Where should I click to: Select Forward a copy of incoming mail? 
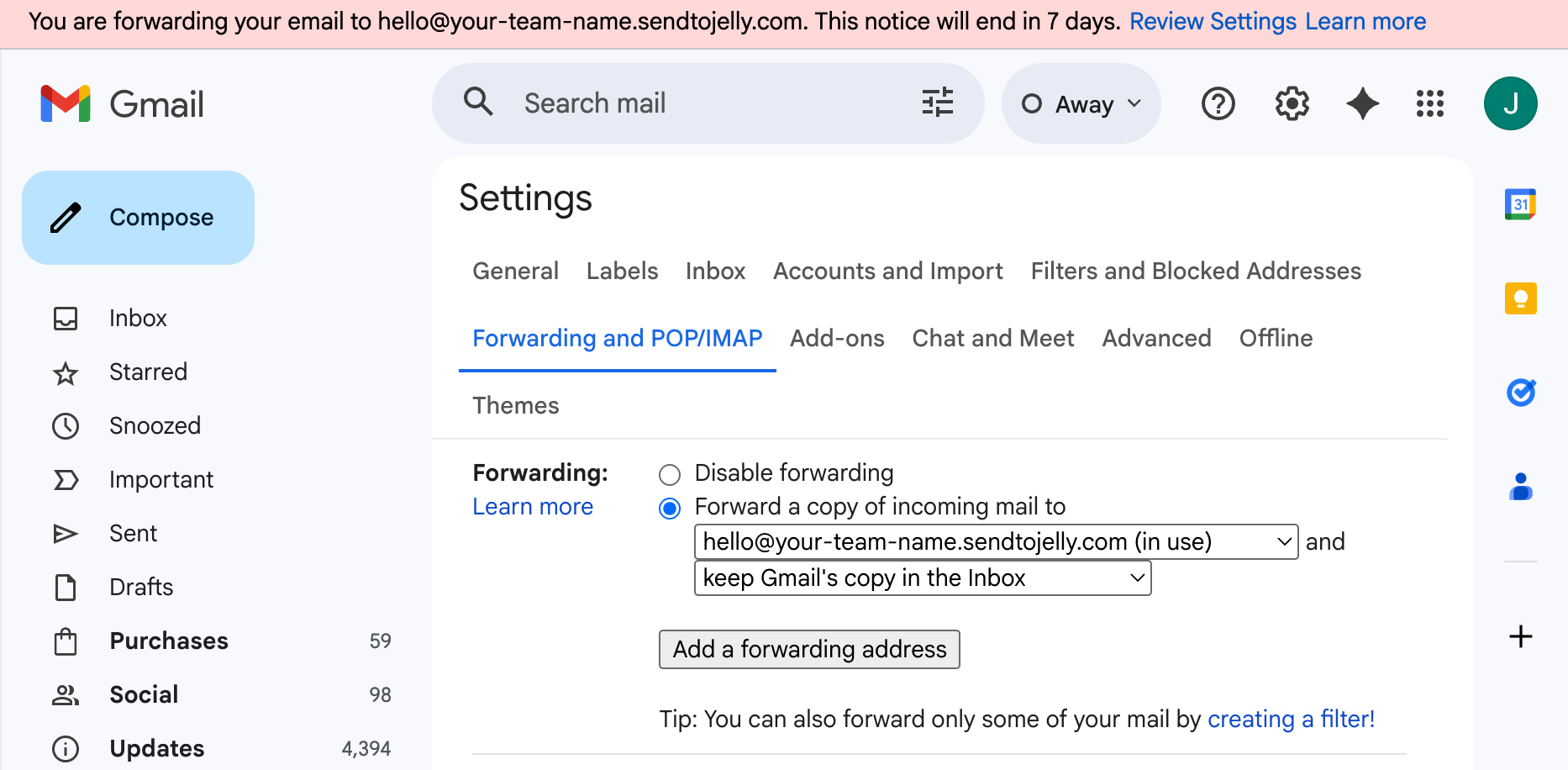[x=670, y=508]
